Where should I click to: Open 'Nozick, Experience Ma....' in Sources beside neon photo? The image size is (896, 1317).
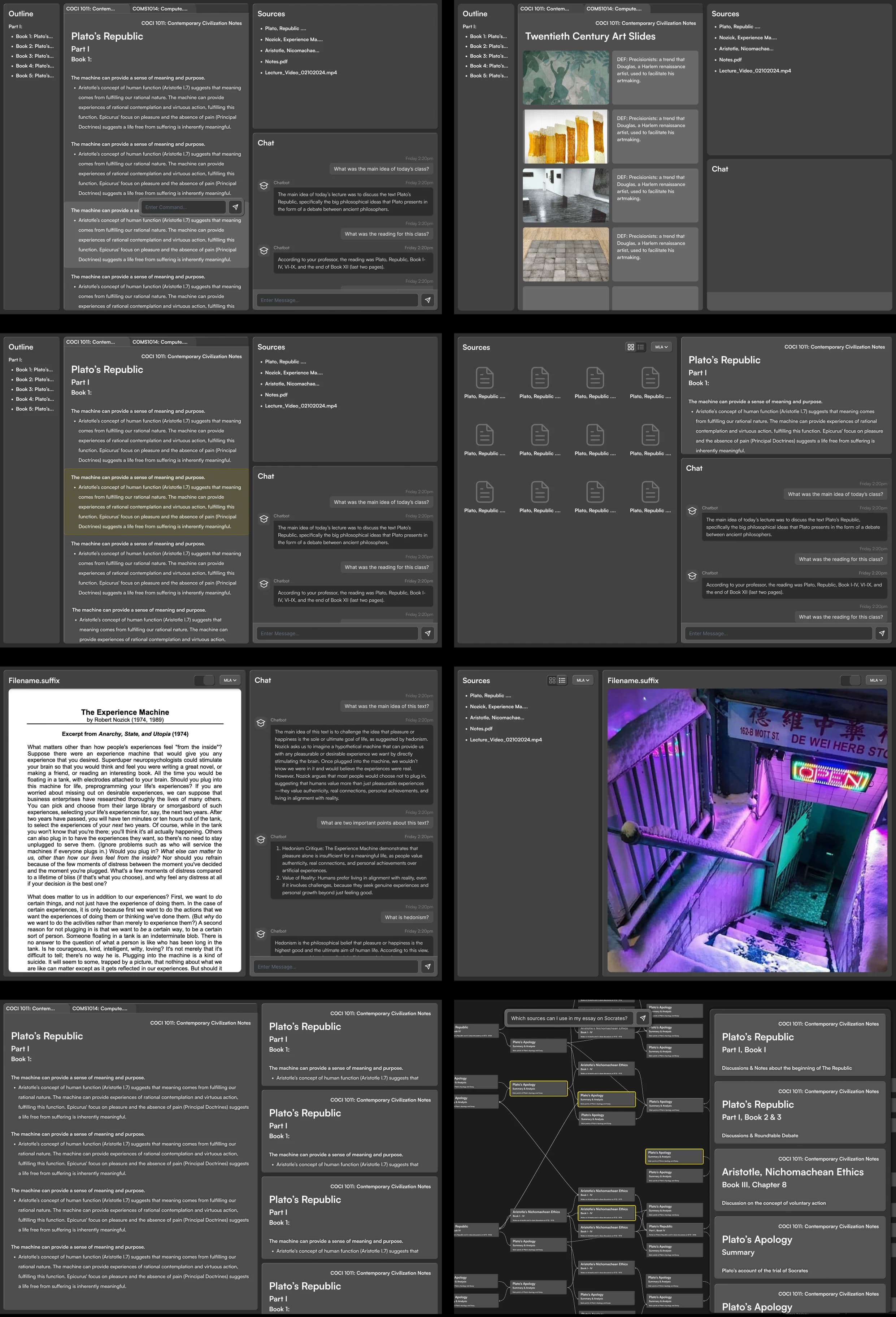499,706
